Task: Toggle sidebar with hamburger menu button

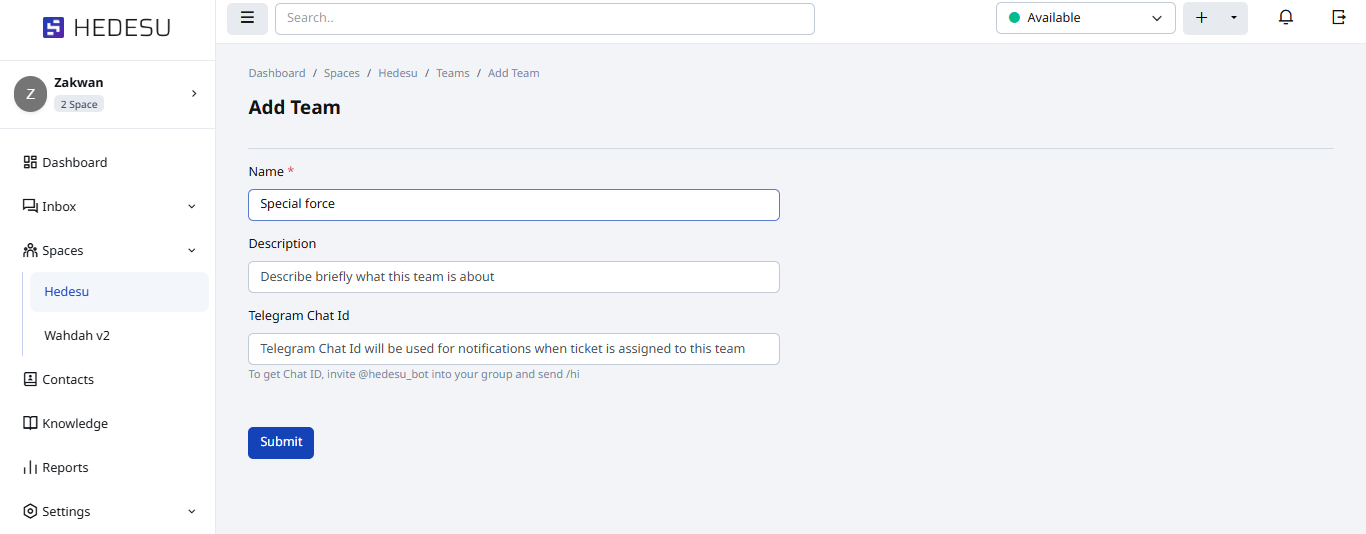Action: pos(247,18)
